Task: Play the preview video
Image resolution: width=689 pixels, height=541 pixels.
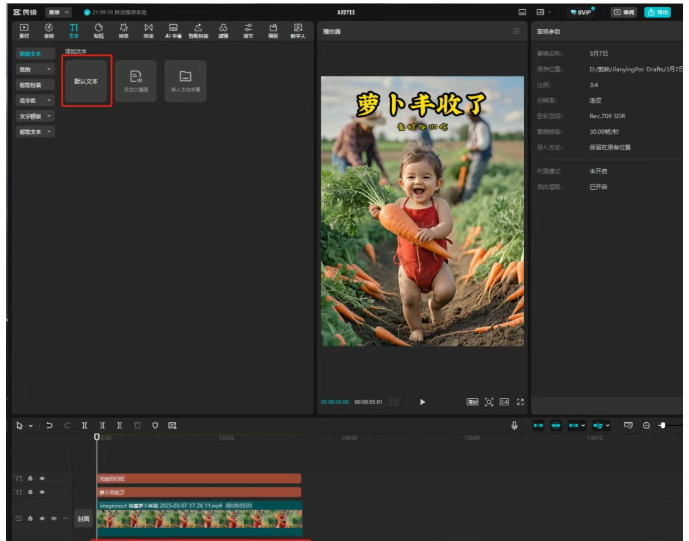Action: [422, 402]
